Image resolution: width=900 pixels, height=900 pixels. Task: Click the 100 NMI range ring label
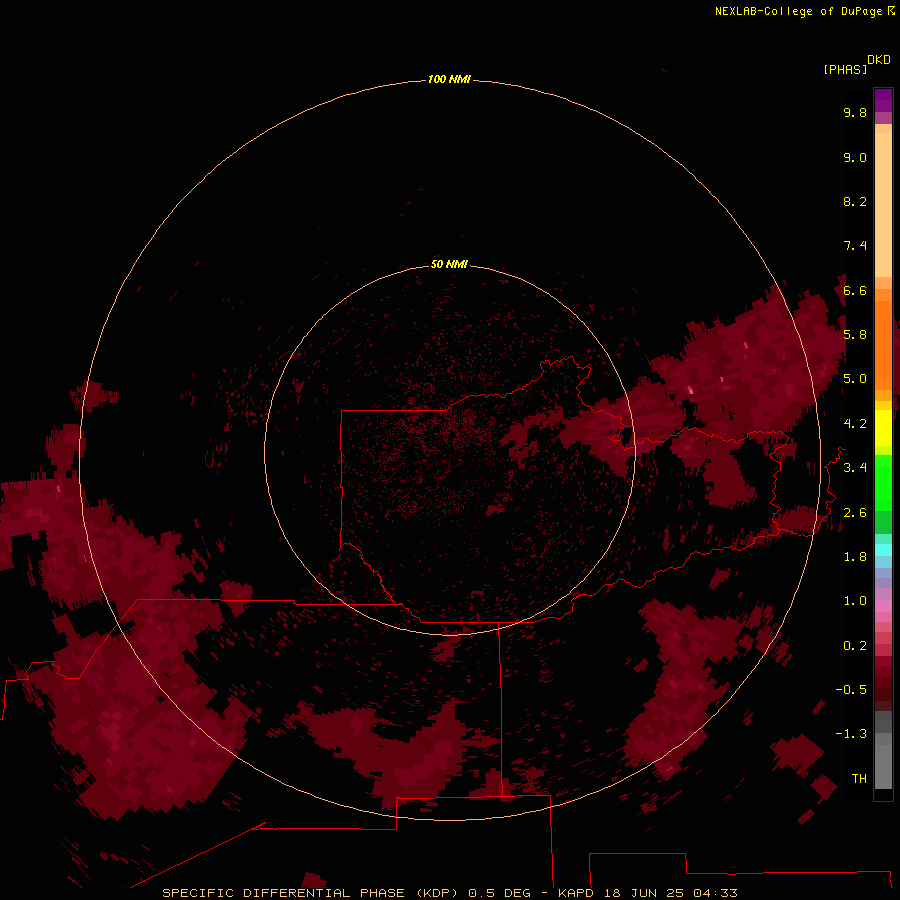(449, 79)
